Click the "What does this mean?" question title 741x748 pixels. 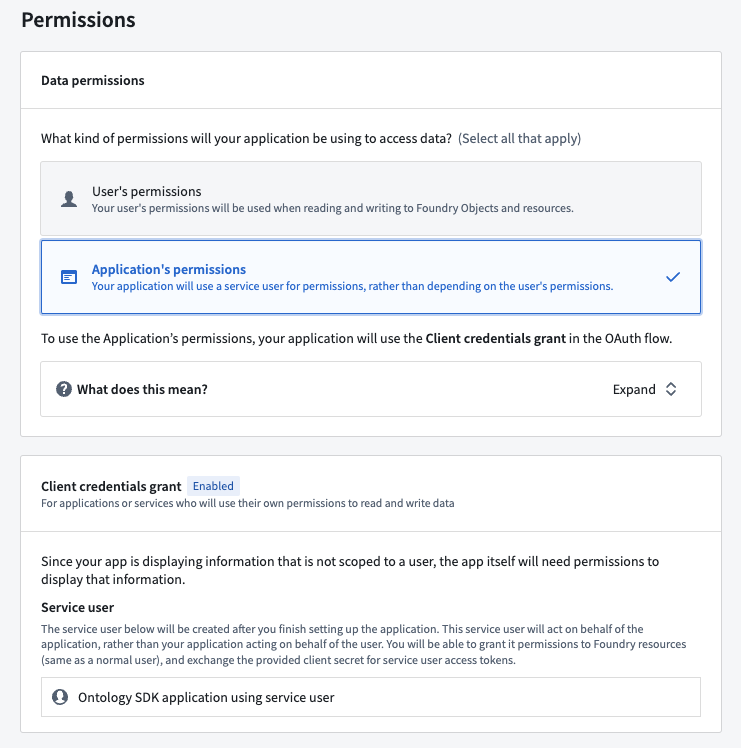click(142, 389)
